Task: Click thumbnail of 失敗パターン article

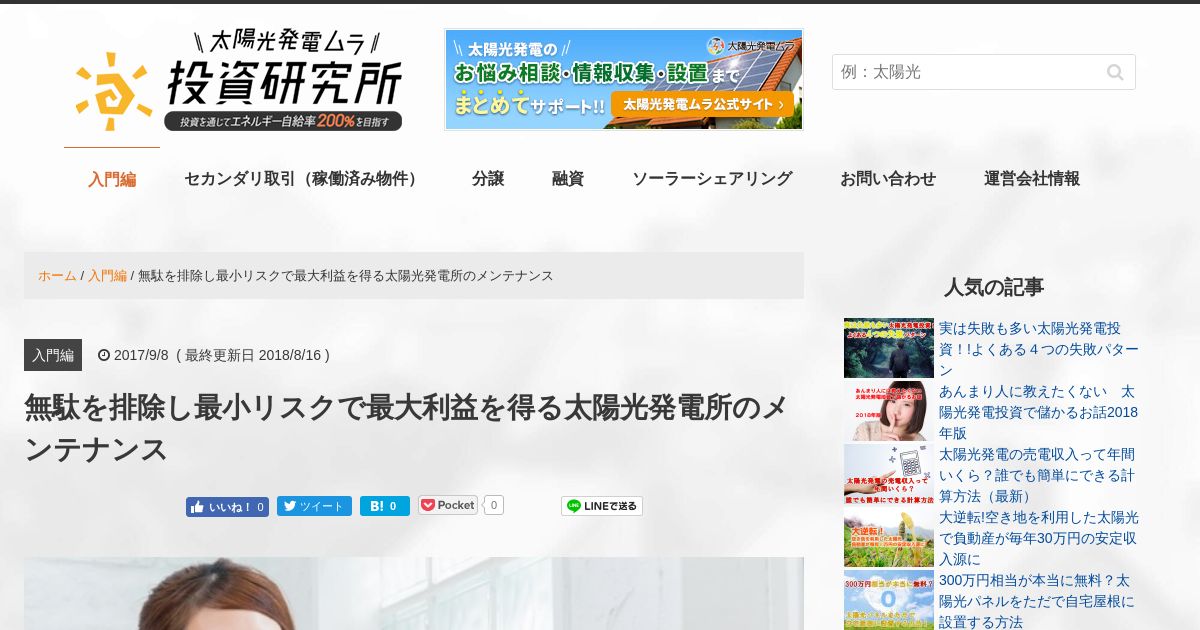Action: tap(889, 348)
